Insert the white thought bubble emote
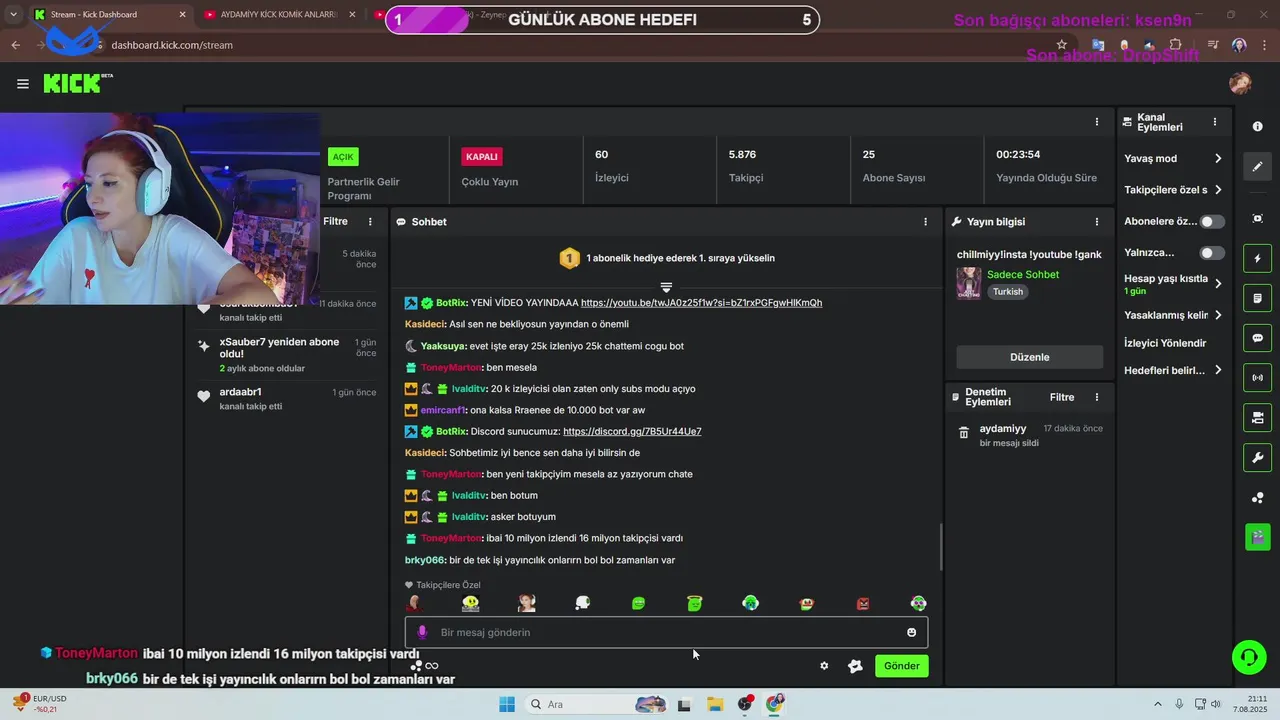Screen dimensions: 1280x720 click(x=582, y=603)
